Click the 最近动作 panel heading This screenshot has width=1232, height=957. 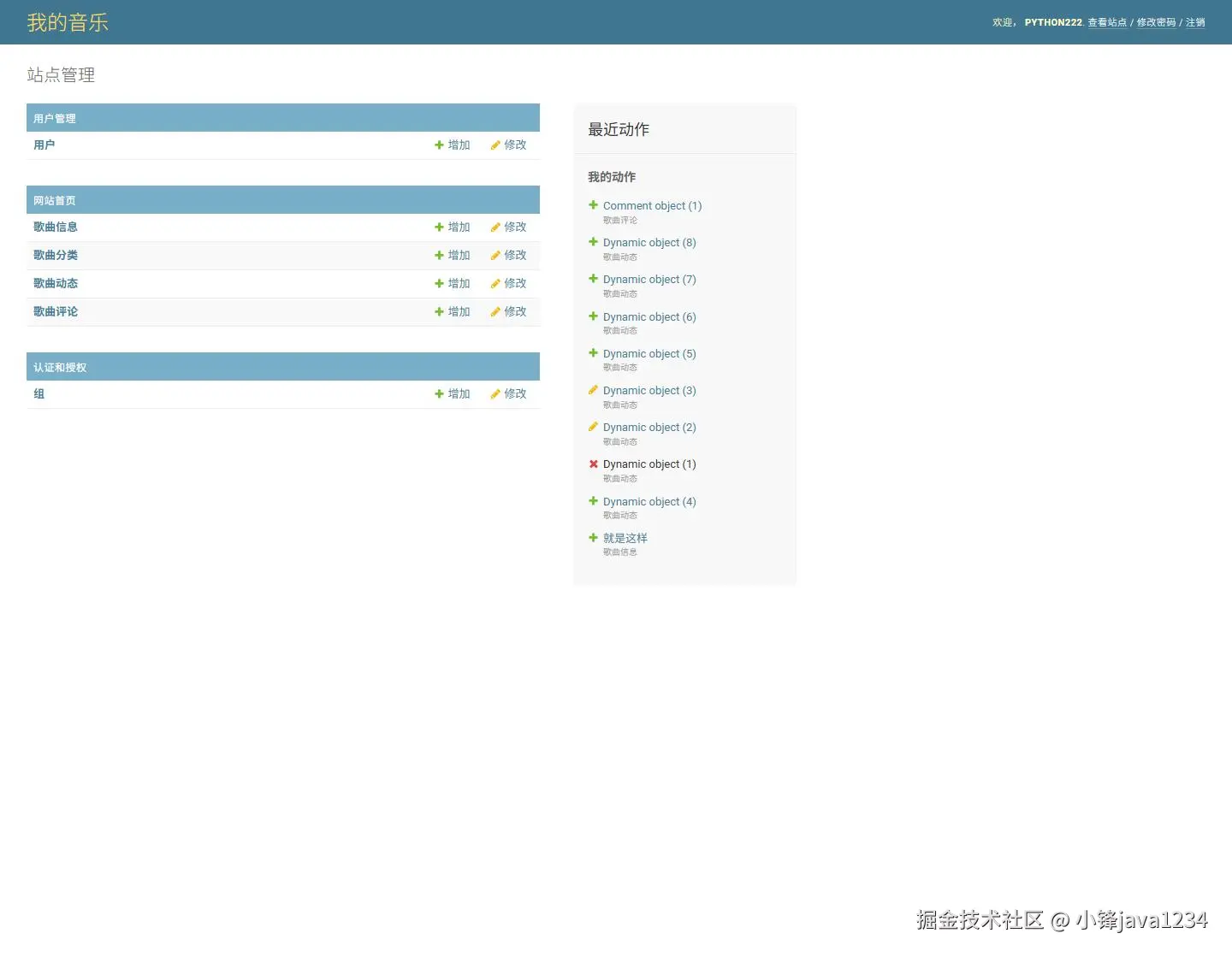click(619, 129)
